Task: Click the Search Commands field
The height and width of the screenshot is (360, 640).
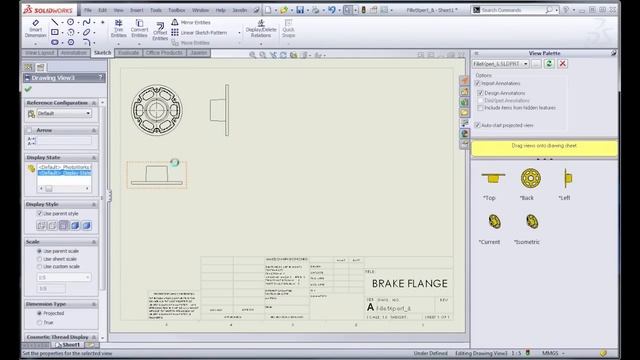Action: (x=516, y=10)
